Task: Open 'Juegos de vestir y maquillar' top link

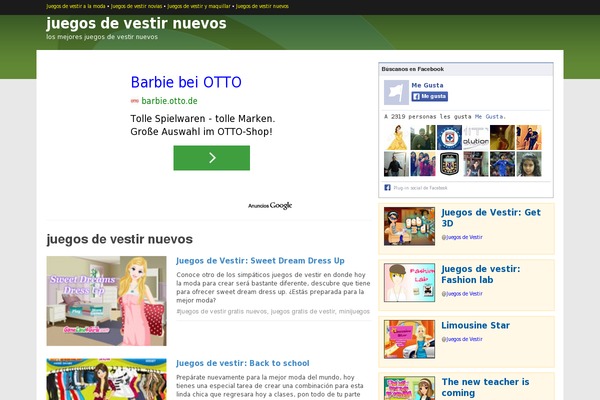Action: tap(199, 7)
